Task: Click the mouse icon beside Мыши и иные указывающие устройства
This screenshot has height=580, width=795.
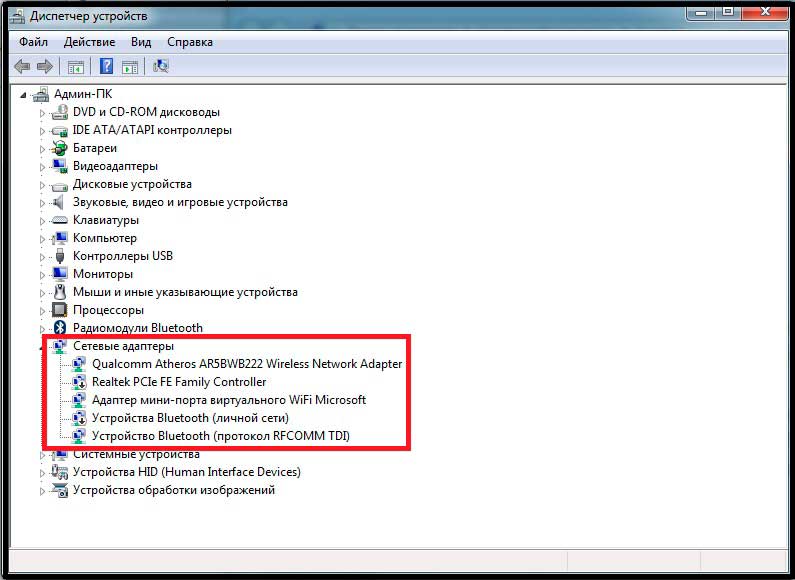Action: point(59,292)
